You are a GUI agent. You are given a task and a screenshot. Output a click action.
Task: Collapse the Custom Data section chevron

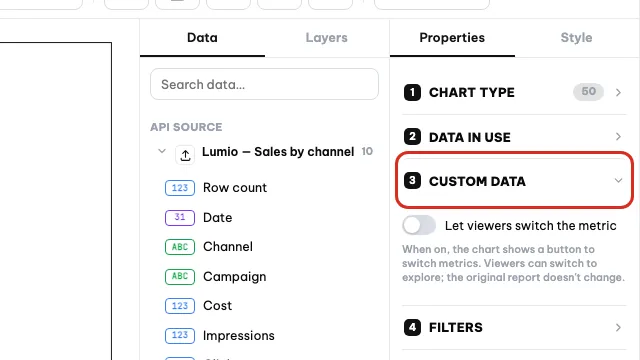(x=618, y=180)
